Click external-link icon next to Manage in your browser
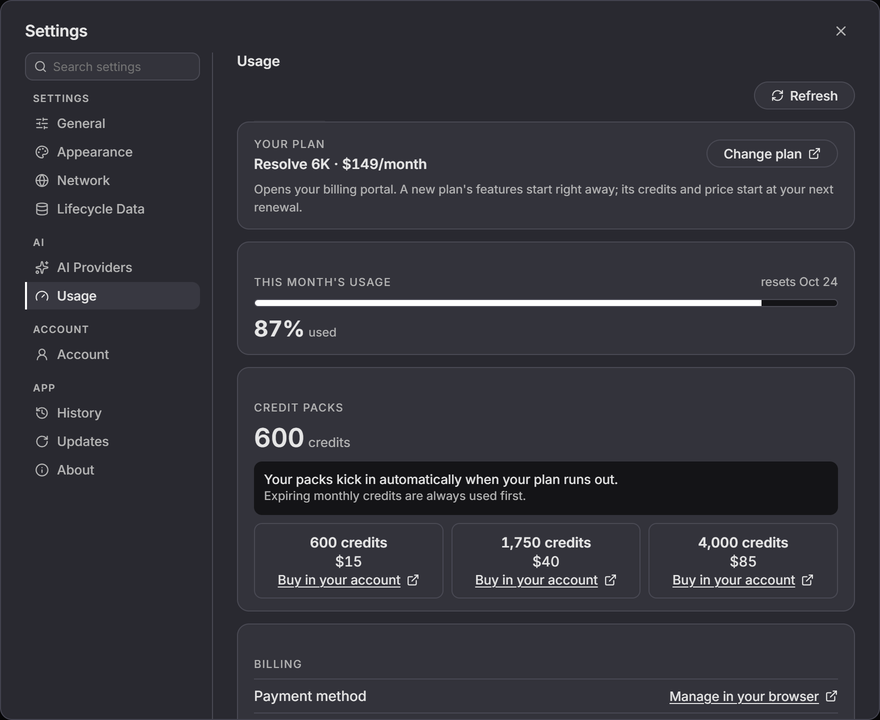 [832, 696]
